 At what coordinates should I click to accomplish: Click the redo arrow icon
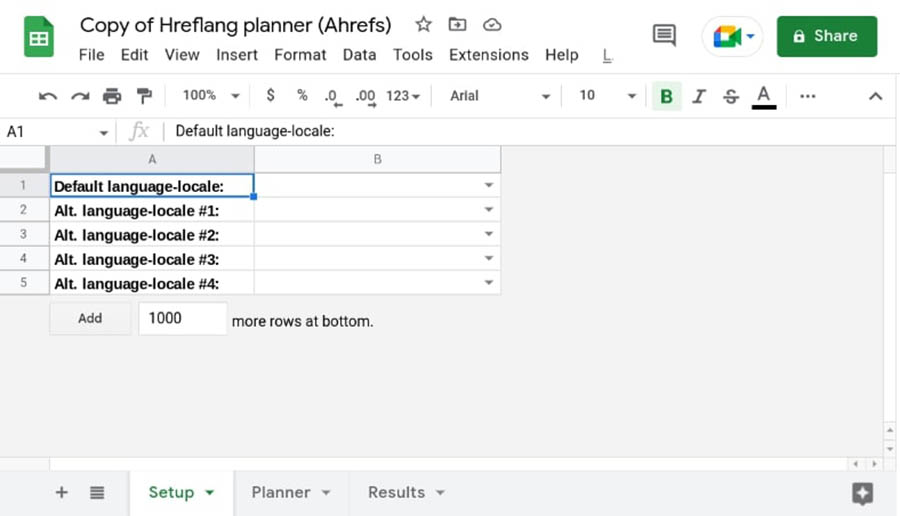pos(80,96)
